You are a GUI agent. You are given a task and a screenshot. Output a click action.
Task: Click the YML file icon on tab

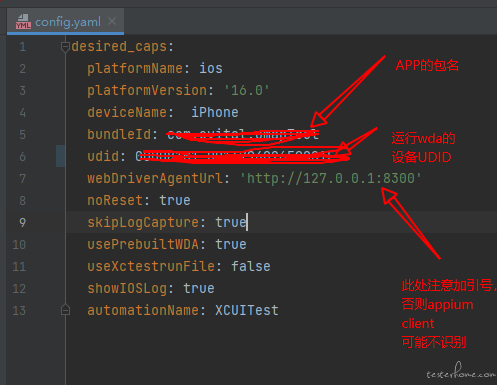(x=23, y=22)
